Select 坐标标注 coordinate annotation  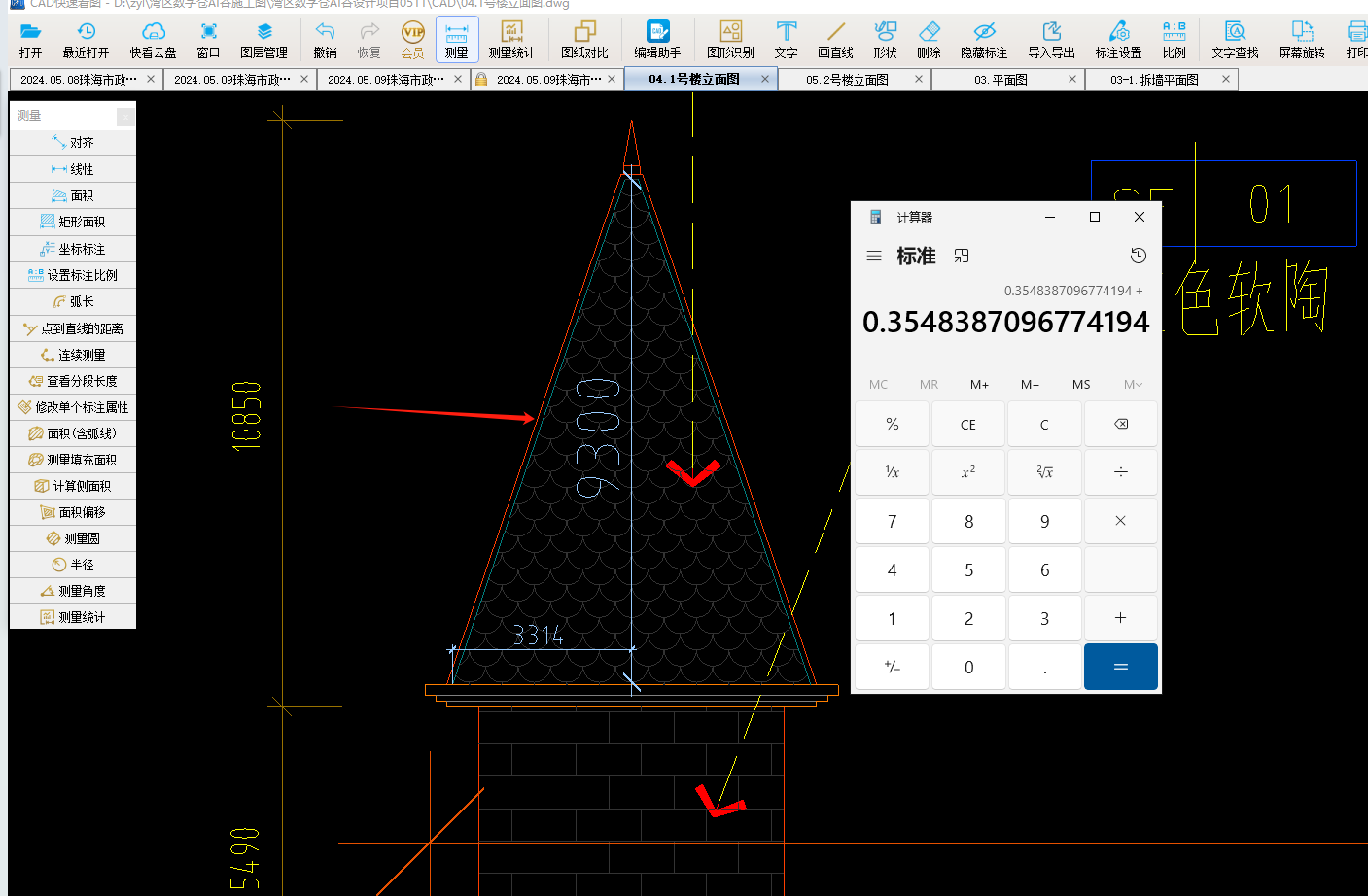(x=73, y=249)
